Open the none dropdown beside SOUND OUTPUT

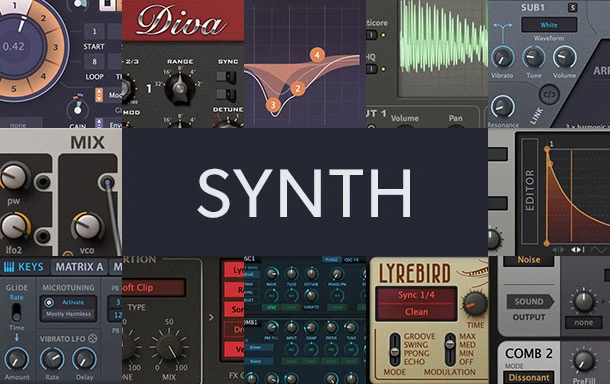(584, 323)
